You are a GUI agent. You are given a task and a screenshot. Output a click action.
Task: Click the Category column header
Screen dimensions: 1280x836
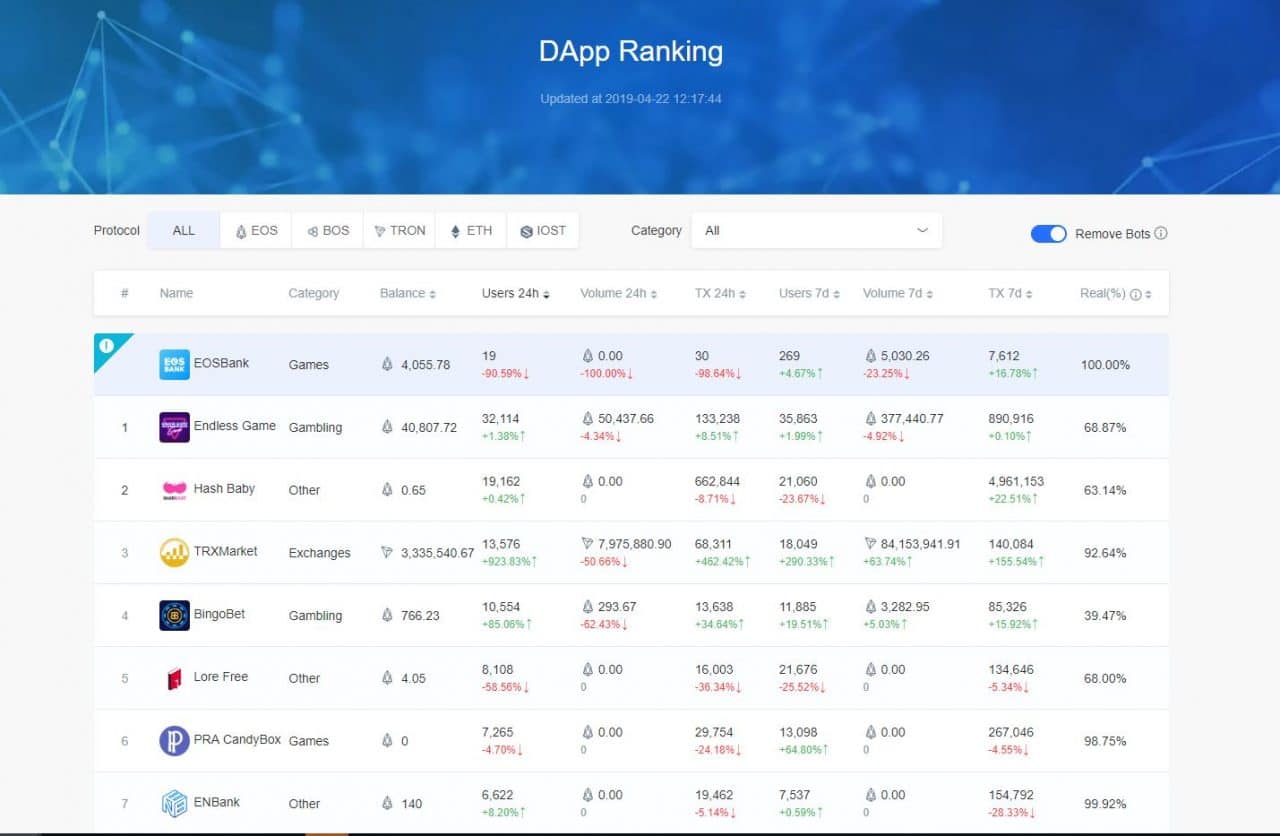314,293
